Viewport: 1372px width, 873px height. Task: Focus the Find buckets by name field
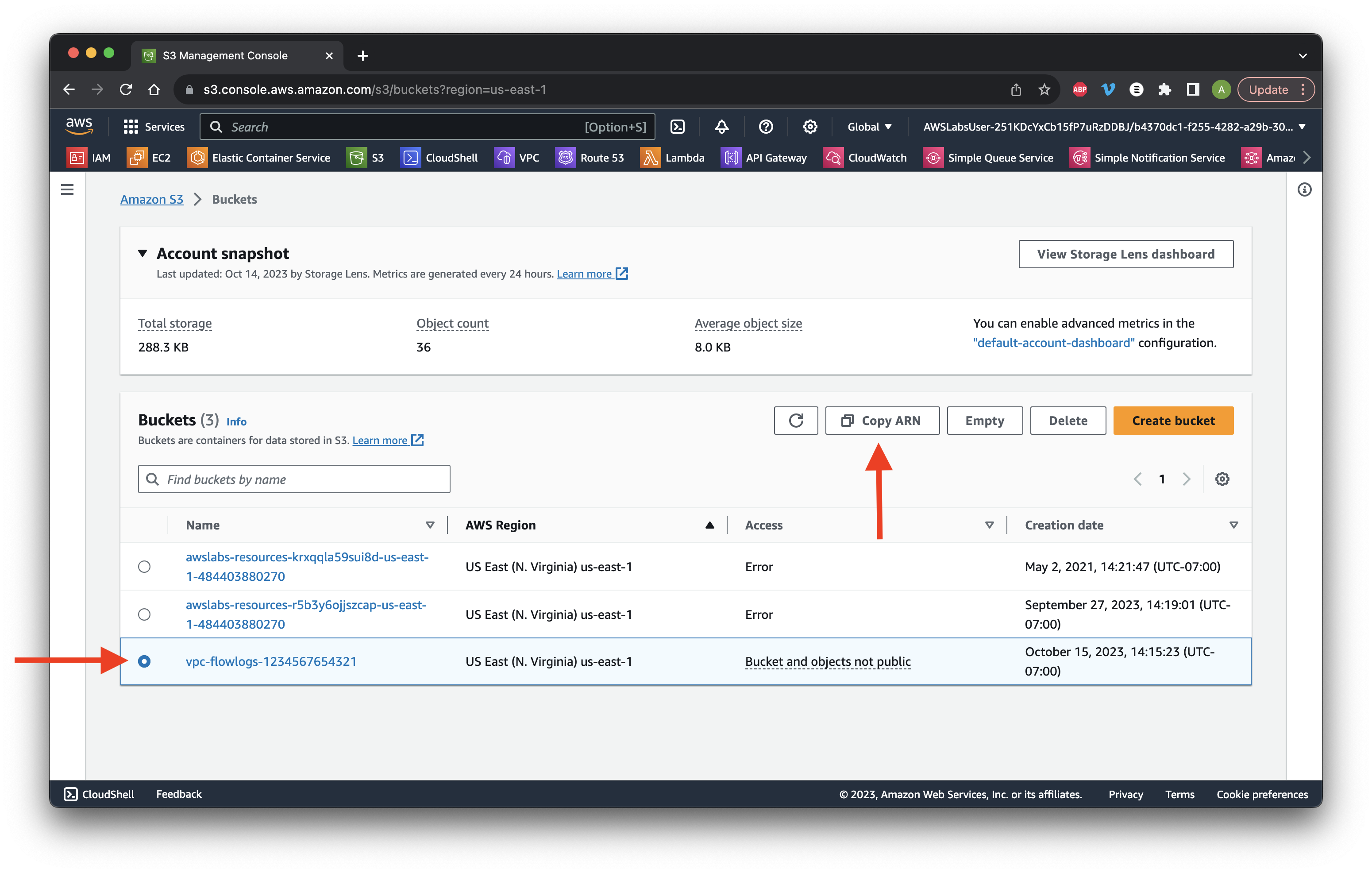tap(294, 479)
